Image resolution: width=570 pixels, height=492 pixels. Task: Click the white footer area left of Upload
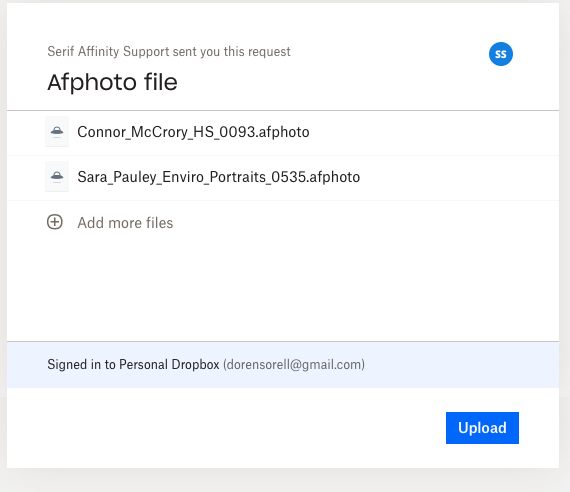[225, 428]
